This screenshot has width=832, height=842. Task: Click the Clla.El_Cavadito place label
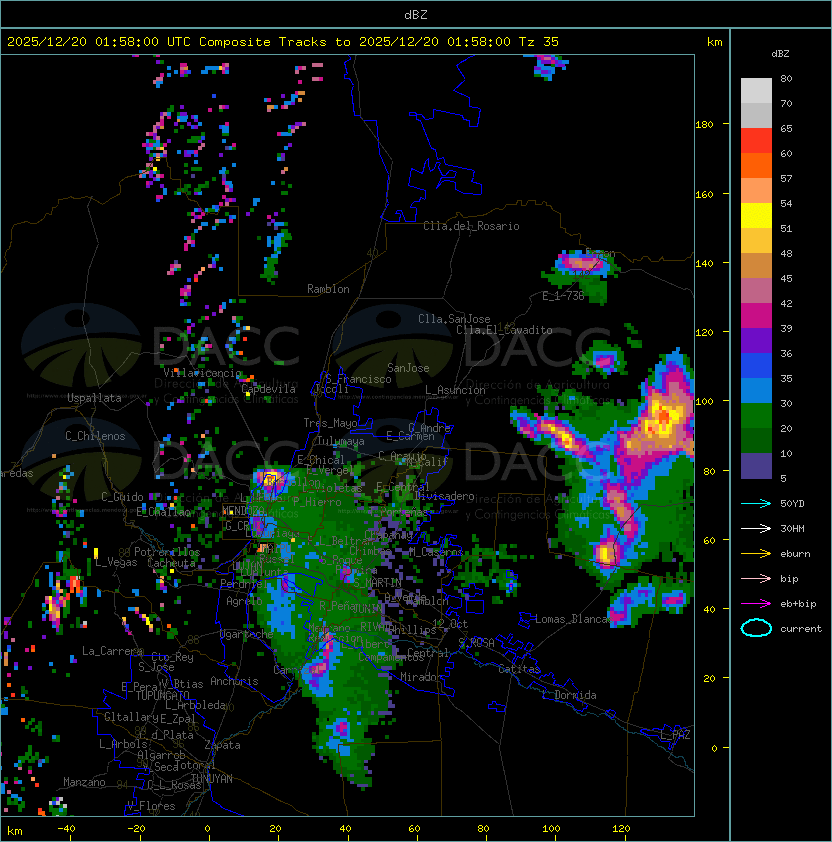pyautogui.click(x=504, y=330)
